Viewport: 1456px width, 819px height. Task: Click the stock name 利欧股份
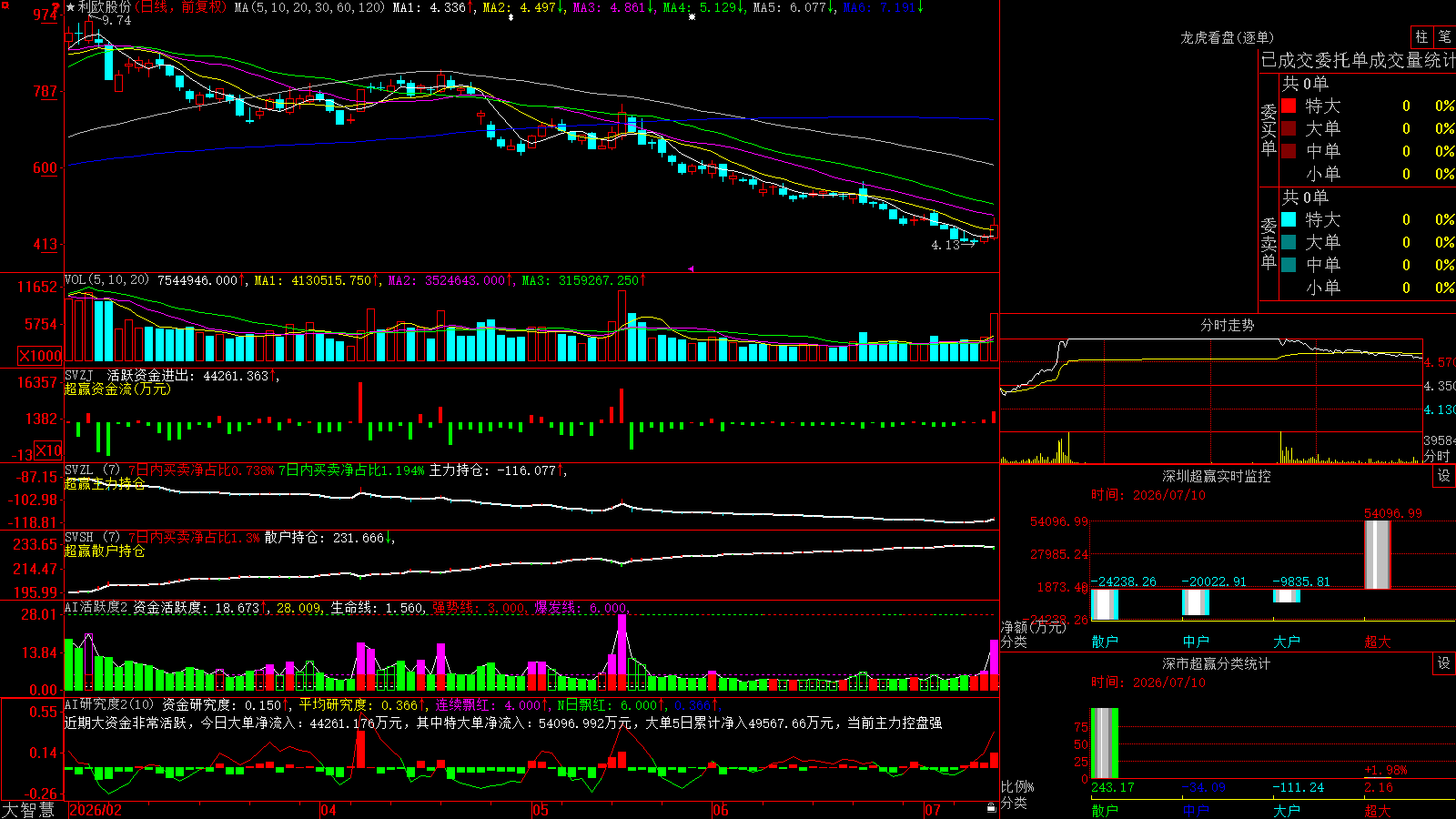click(x=105, y=7)
